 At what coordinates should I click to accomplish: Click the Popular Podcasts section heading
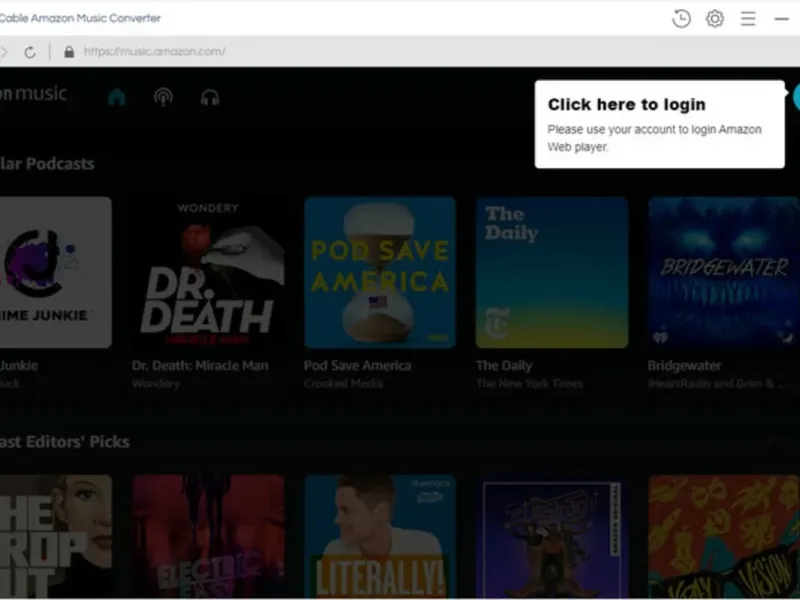coord(47,164)
